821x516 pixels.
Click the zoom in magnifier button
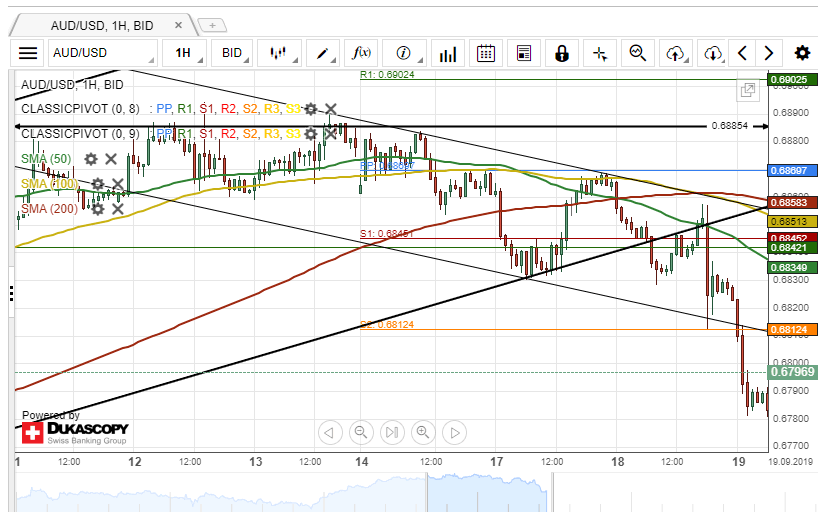point(423,432)
